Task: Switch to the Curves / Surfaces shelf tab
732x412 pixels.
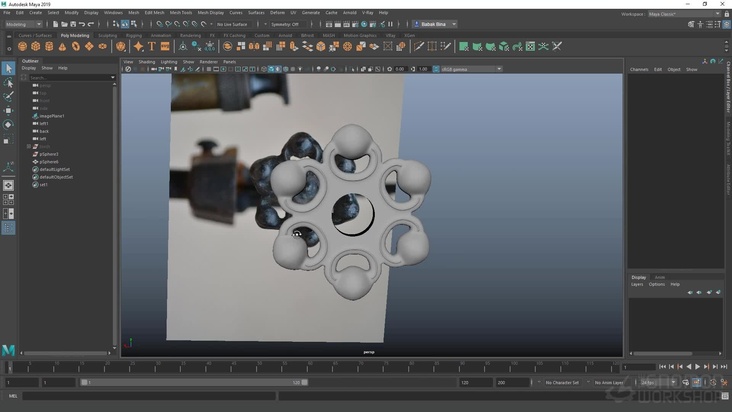Action: click(35, 35)
